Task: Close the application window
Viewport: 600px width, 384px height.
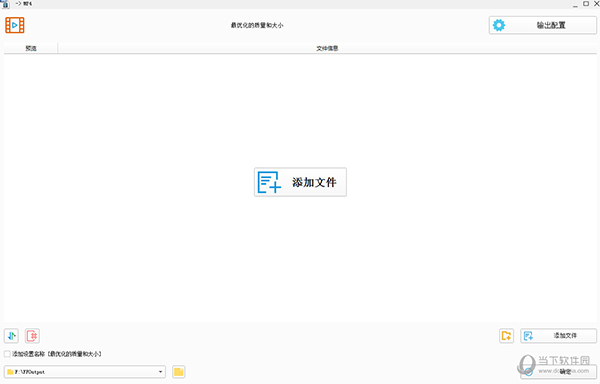Action: point(596,3)
